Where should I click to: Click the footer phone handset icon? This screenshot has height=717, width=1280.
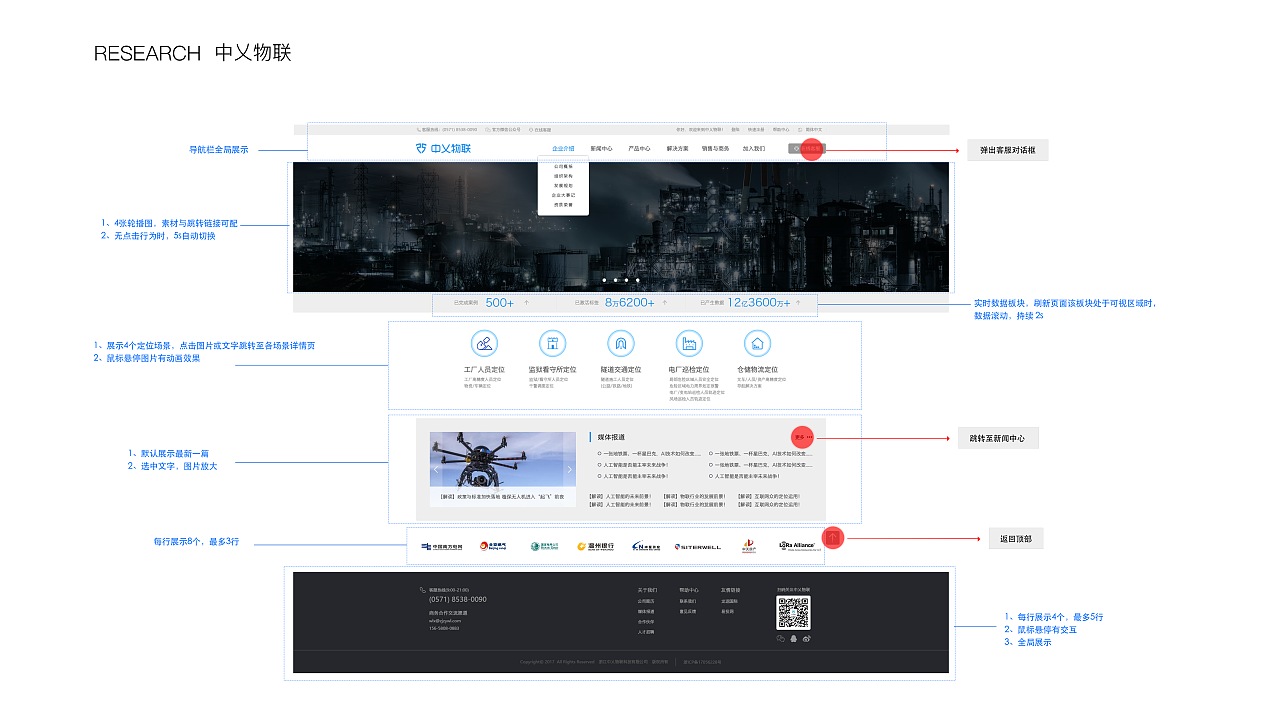(x=423, y=590)
